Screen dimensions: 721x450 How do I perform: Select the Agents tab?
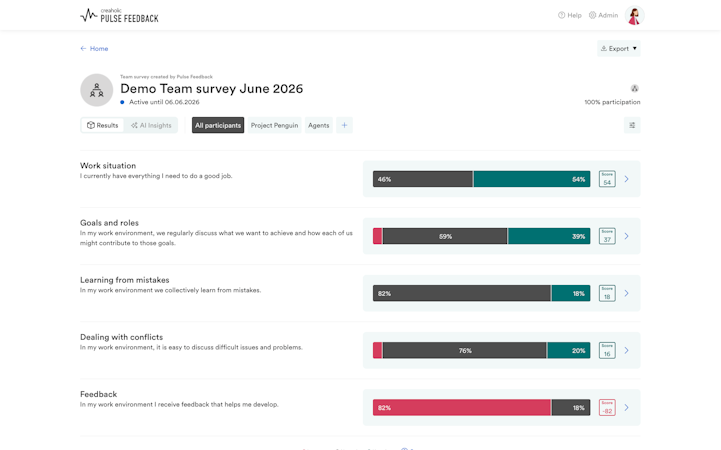(x=319, y=125)
